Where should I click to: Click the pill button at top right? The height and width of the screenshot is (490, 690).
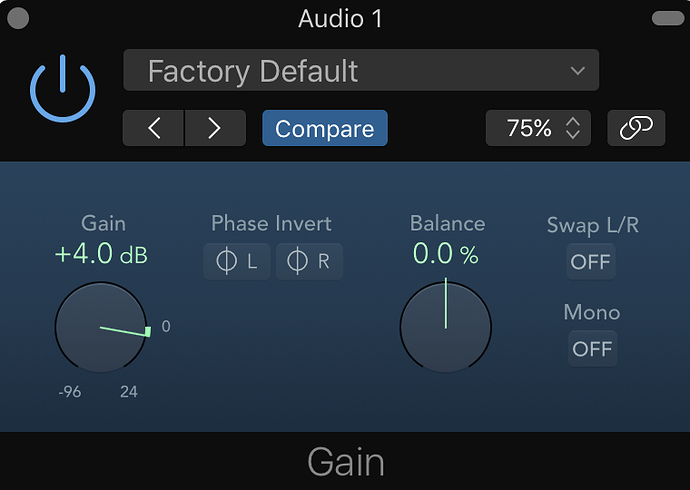tap(665, 18)
